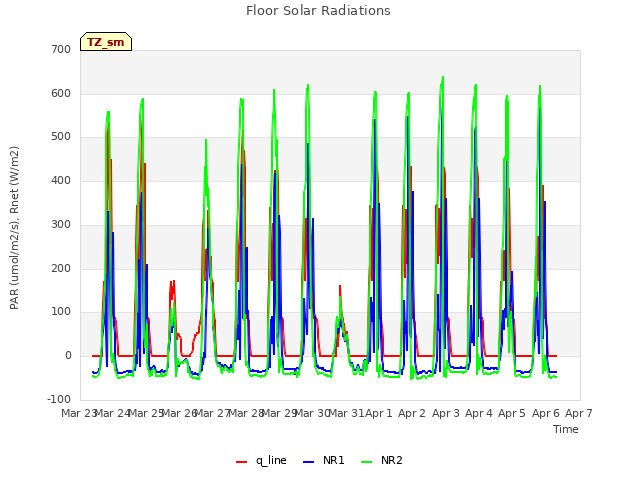Click the Apr 6 x-axis tick label
Image resolution: width=640 pixels, height=480 pixels.
click(545, 413)
